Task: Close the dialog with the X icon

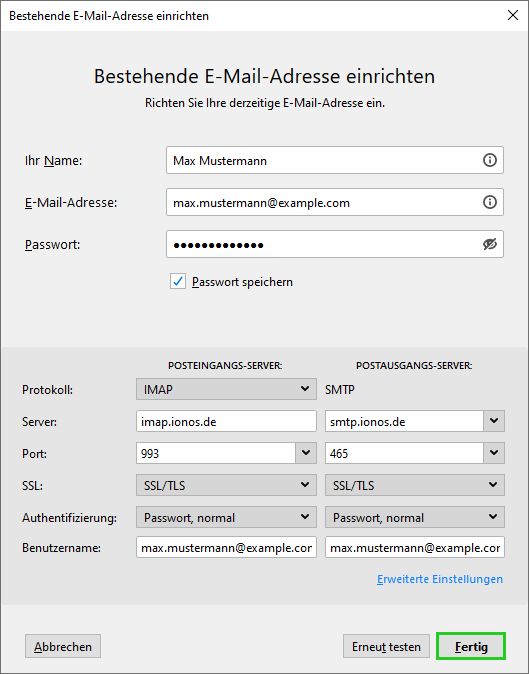Action: click(x=512, y=15)
